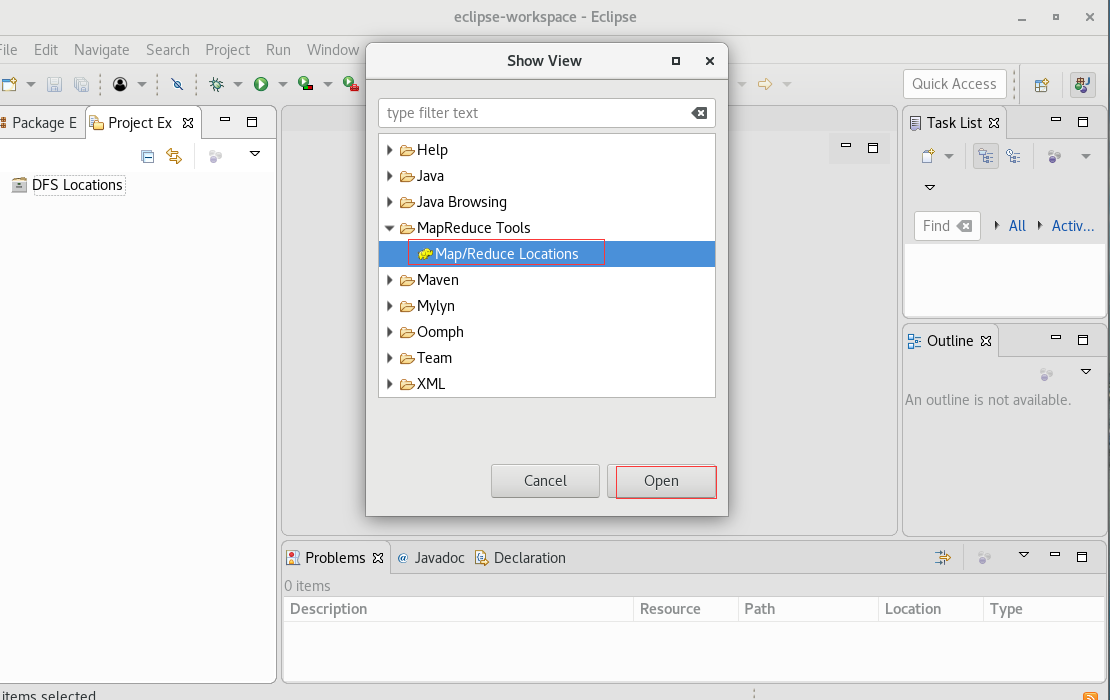
Task: Collapse the MapReduce Tools folder
Action: [389, 228]
